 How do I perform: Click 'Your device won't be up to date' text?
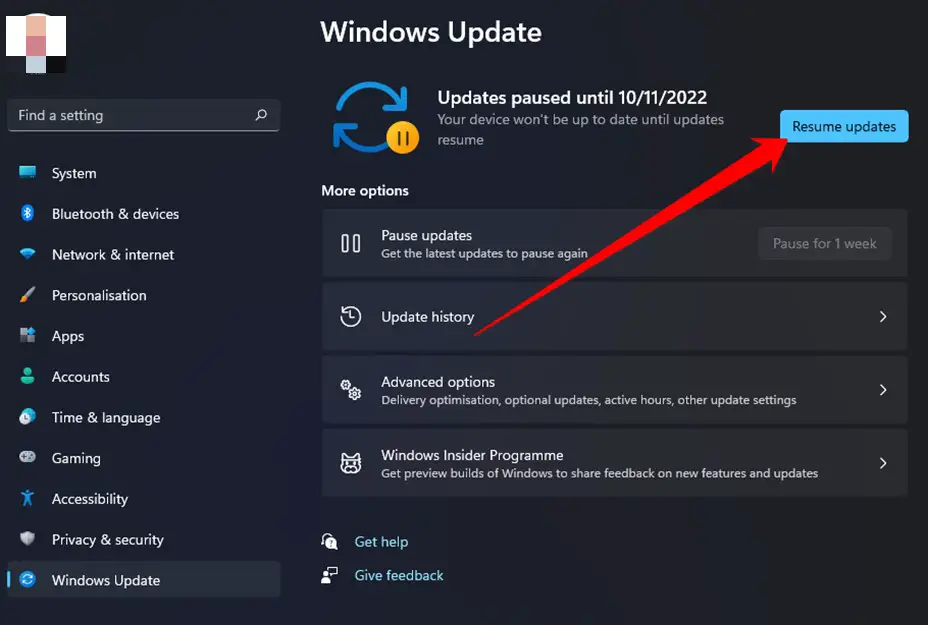[581, 130]
